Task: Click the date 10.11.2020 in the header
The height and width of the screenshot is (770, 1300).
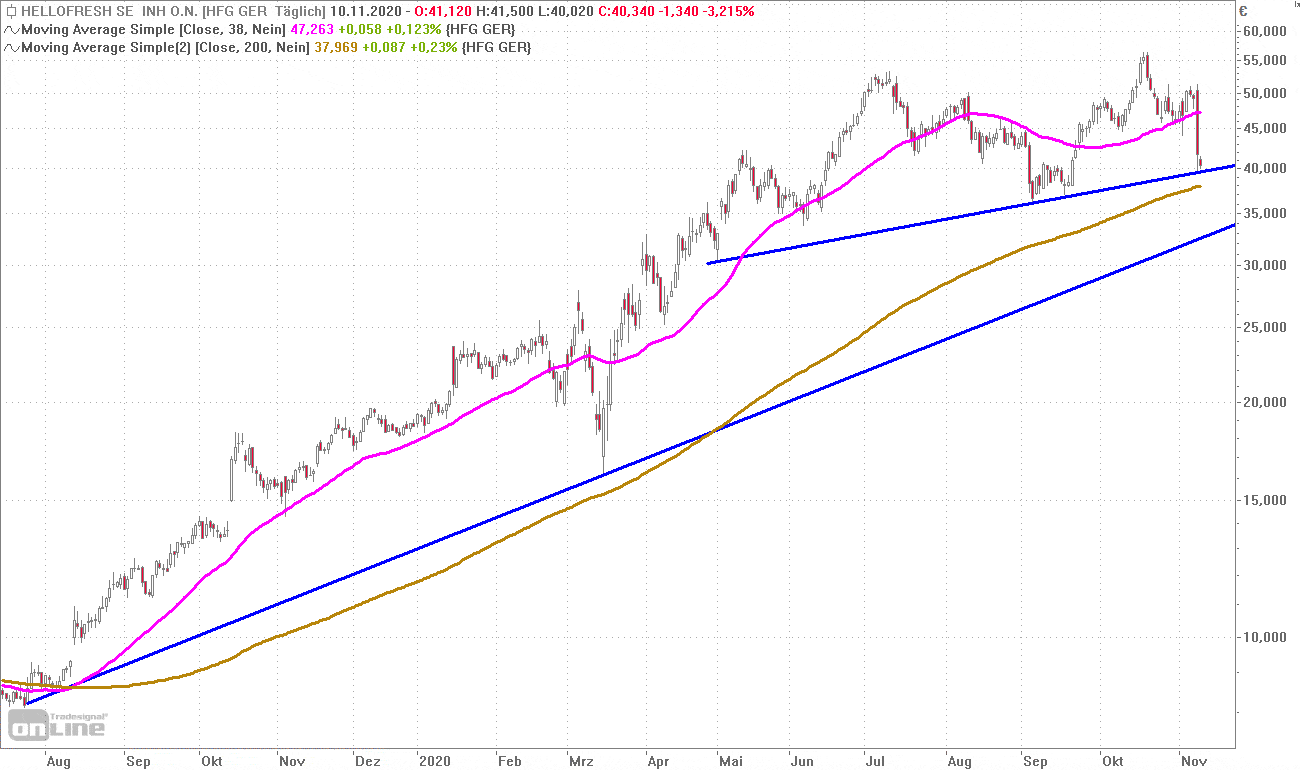Action: [x=367, y=12]
